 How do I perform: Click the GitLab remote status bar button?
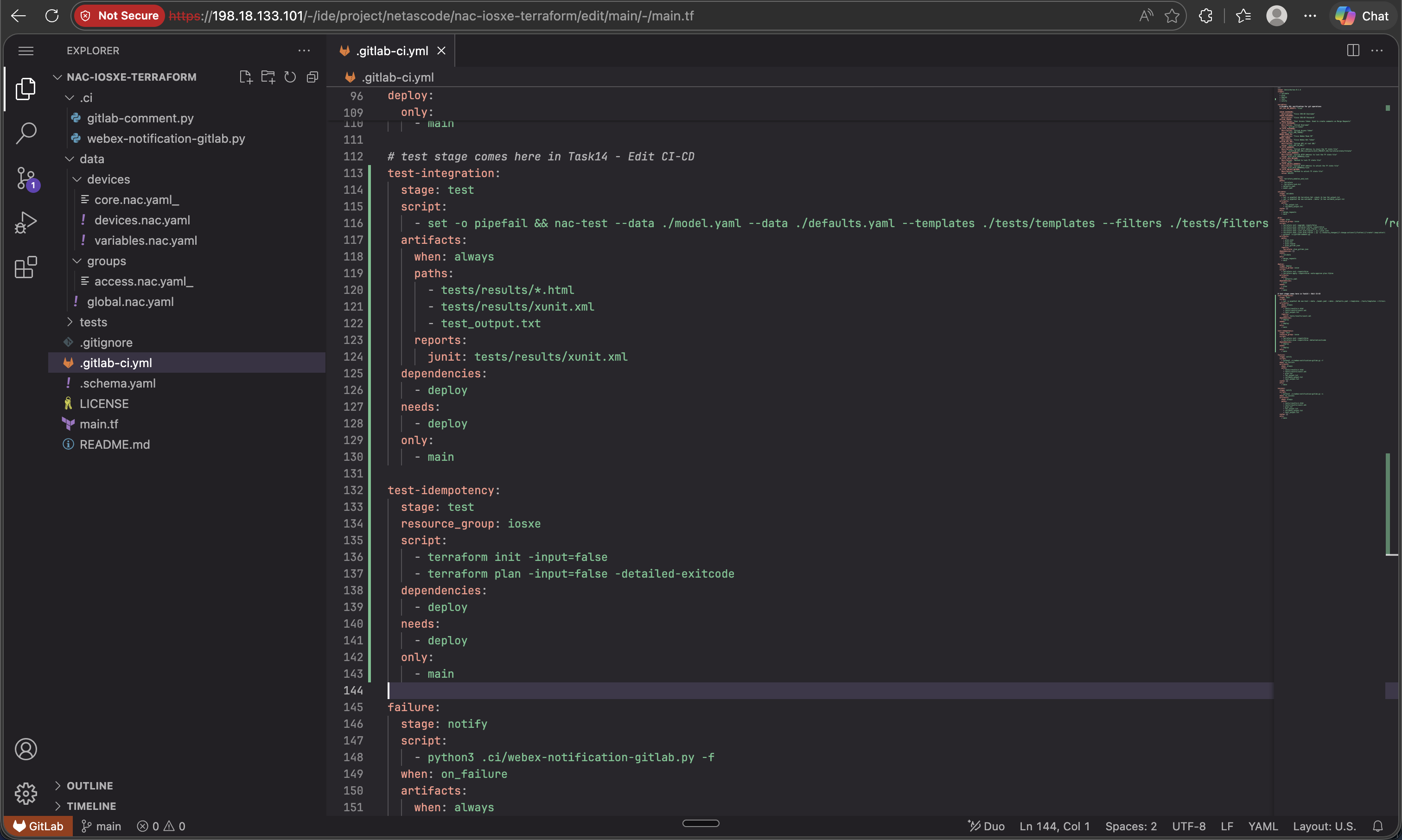(38, 827)
